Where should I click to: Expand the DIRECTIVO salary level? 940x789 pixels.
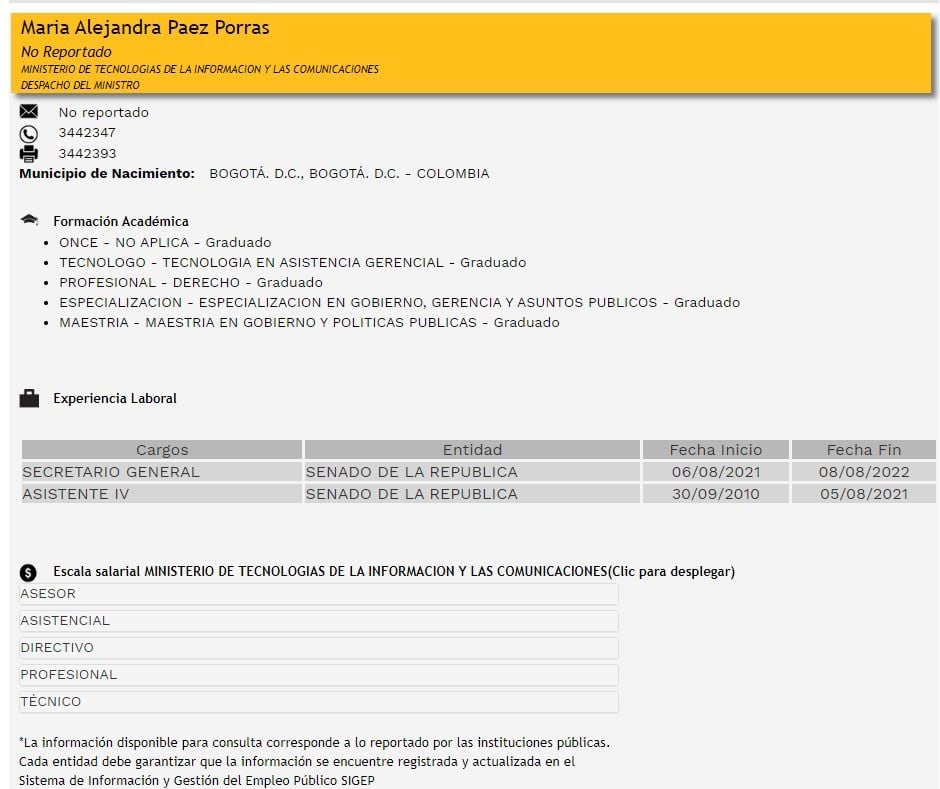pyautogui.click(x=319, y=648)
